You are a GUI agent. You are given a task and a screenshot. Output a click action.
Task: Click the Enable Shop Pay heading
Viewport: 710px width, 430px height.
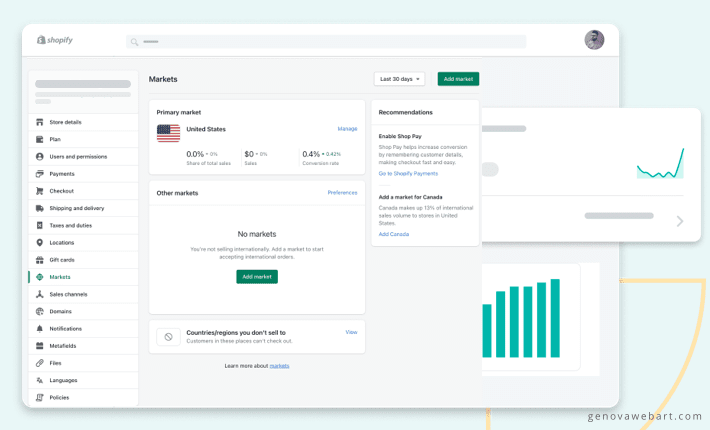(400, 136)
